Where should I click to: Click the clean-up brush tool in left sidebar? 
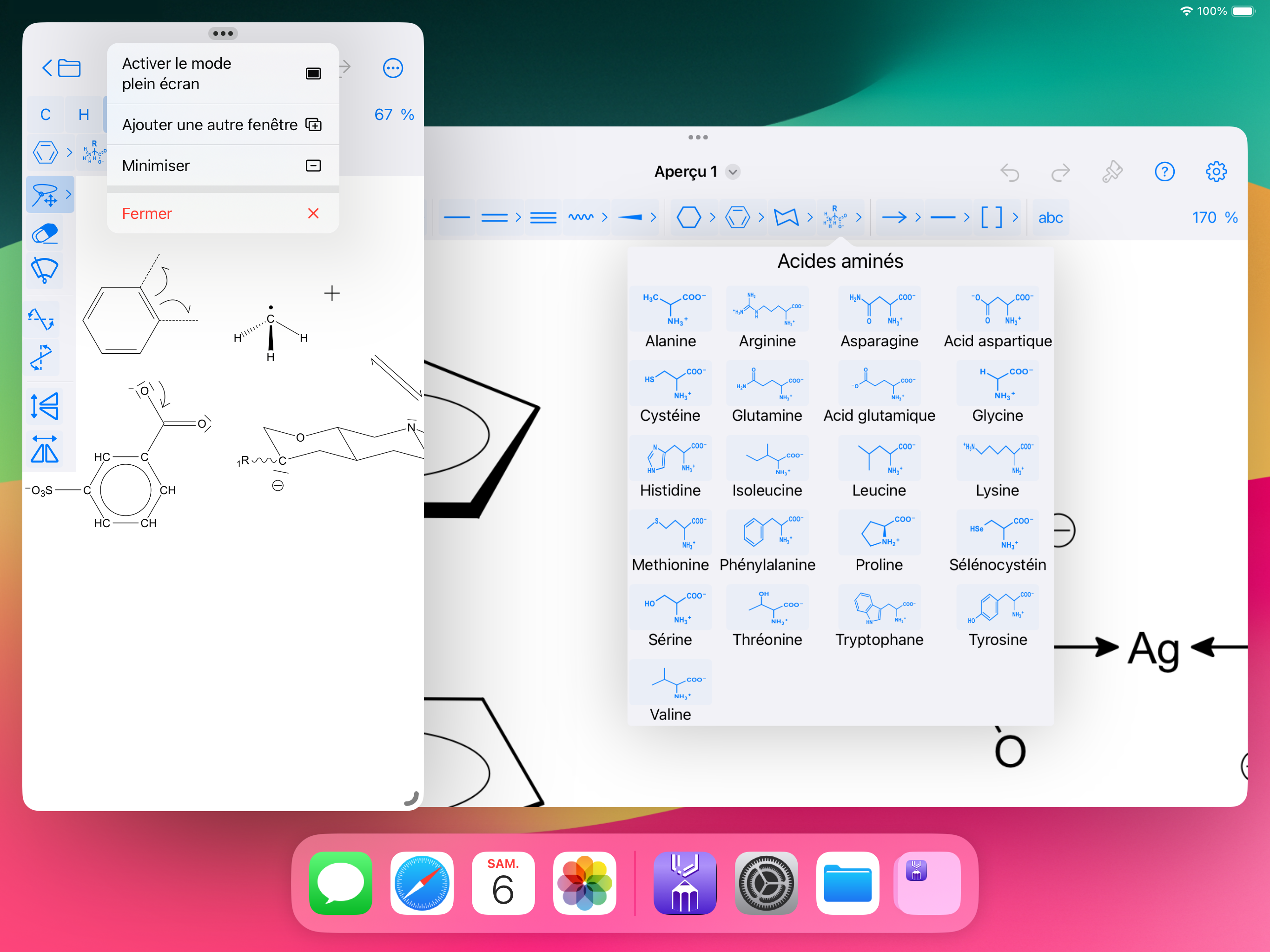click(x=44, y=270)
